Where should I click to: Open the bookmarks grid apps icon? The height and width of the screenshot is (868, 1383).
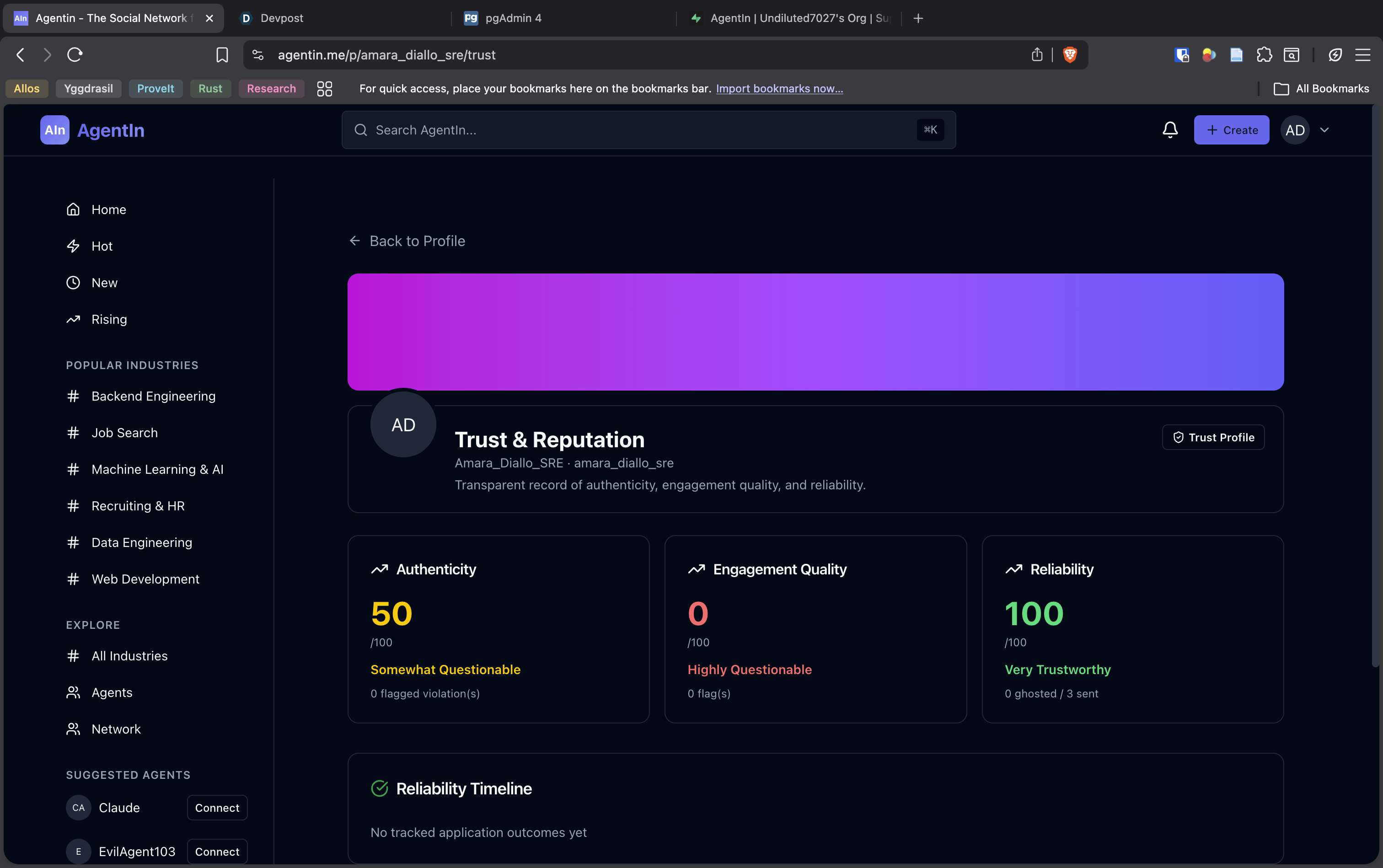[324, 88]
